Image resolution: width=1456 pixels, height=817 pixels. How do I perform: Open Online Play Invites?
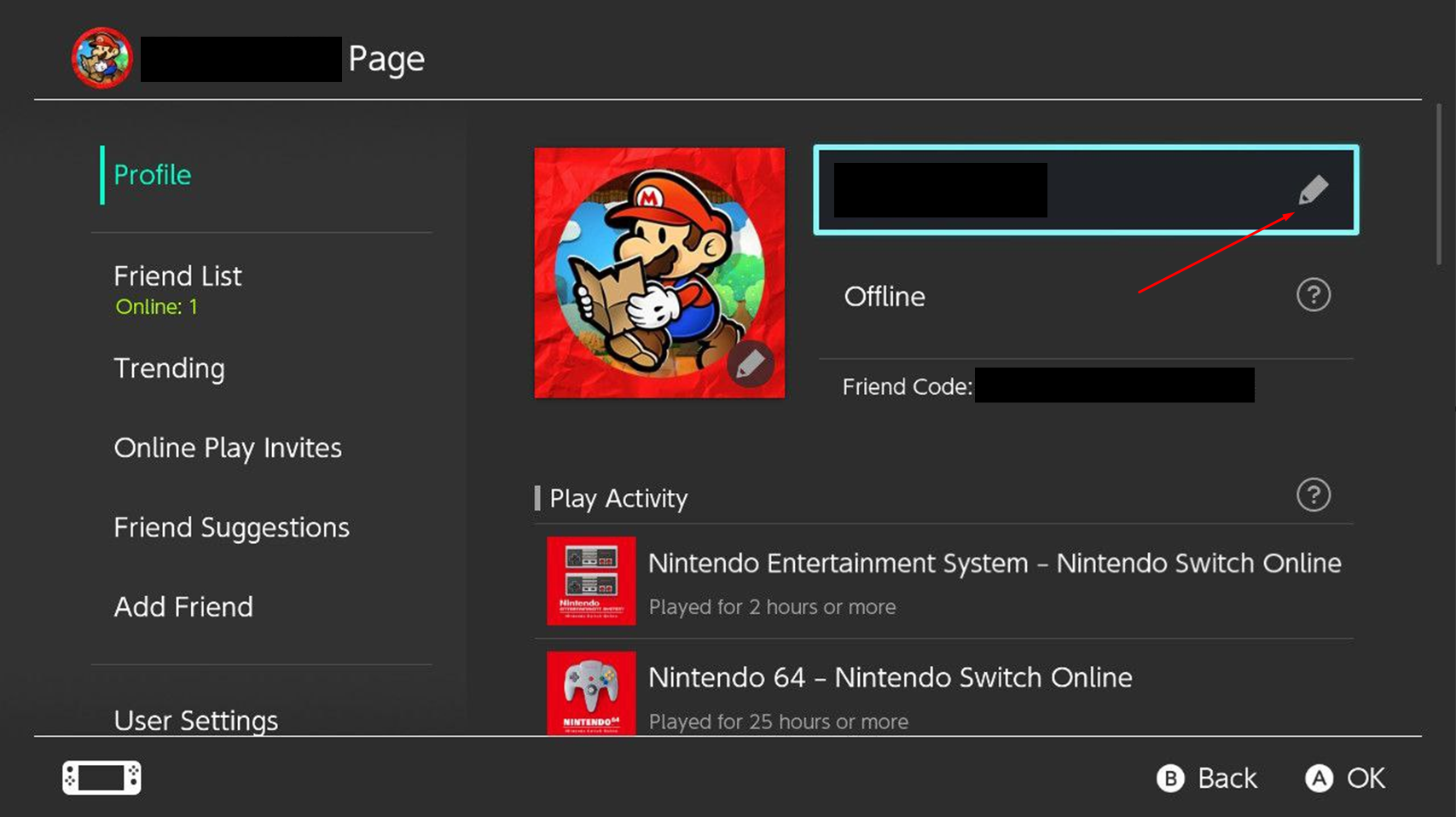[227, 448]
